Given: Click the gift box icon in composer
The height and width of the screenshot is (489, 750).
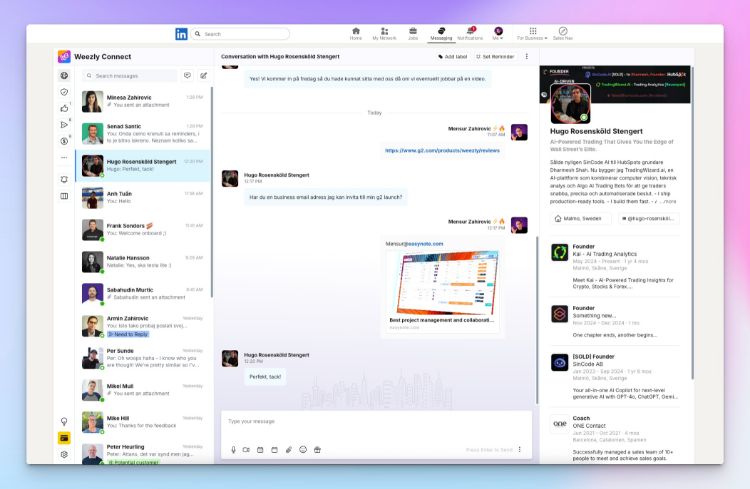Looking at the screenshot, I should (x=317, y=450).
